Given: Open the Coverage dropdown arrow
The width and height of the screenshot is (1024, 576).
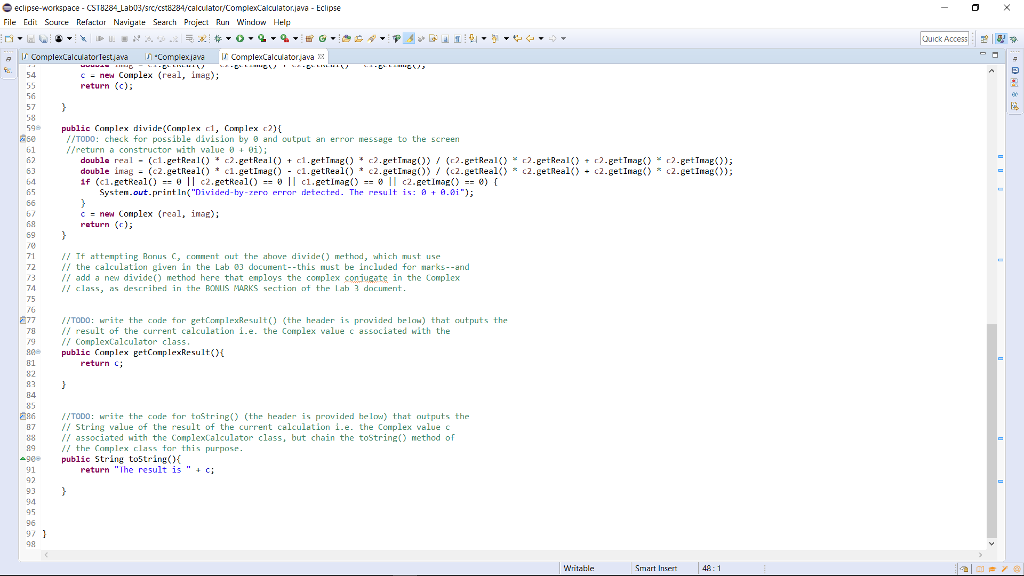Looking at the screenshot, I should click(274, 39).
